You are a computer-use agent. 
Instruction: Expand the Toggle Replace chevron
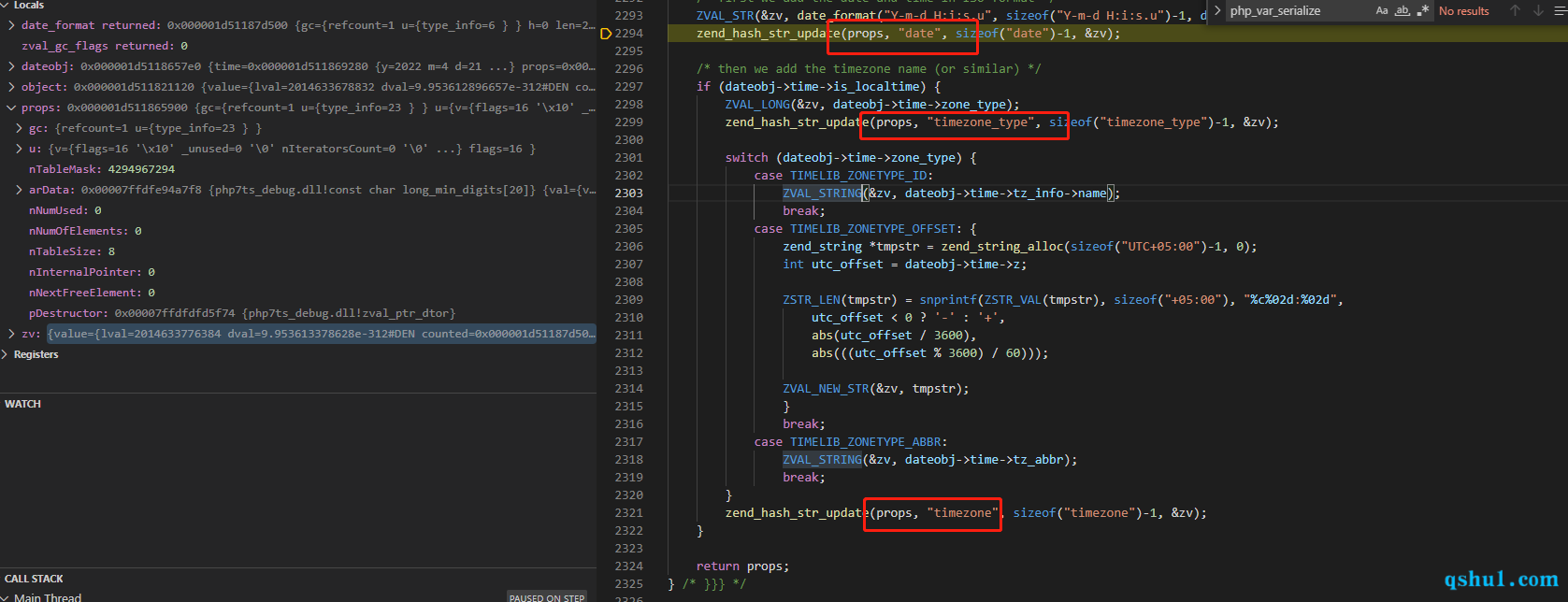click(1217, 11)
